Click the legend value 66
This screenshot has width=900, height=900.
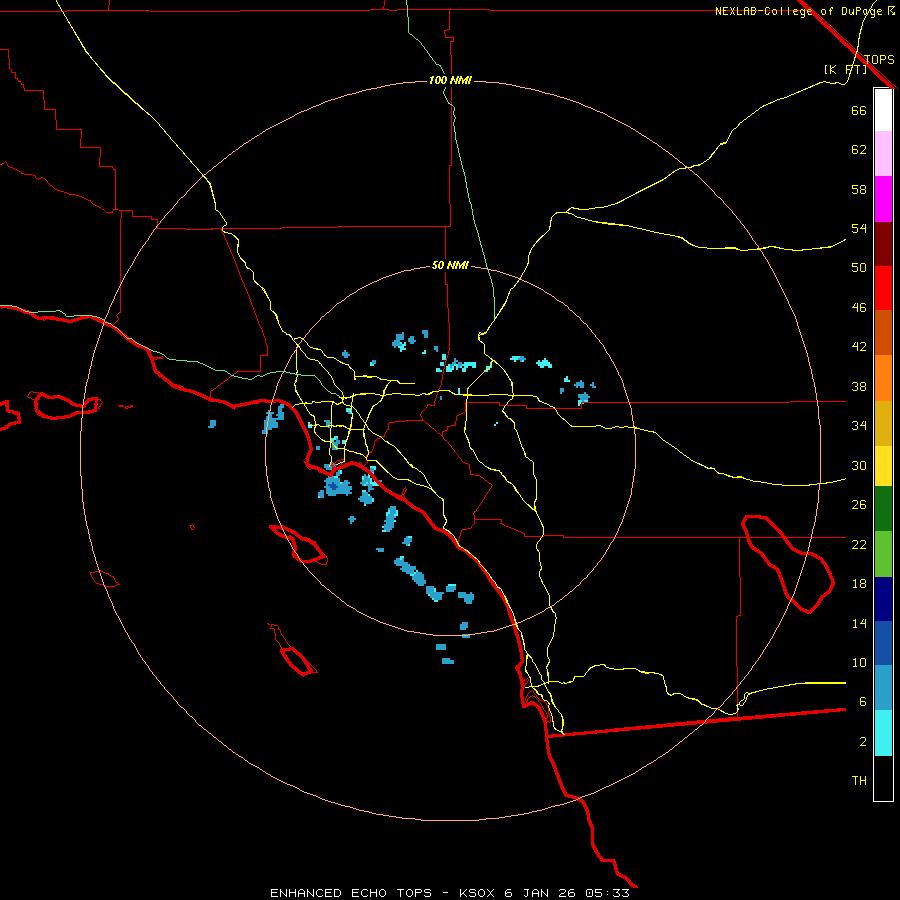(x=859, y=110)
